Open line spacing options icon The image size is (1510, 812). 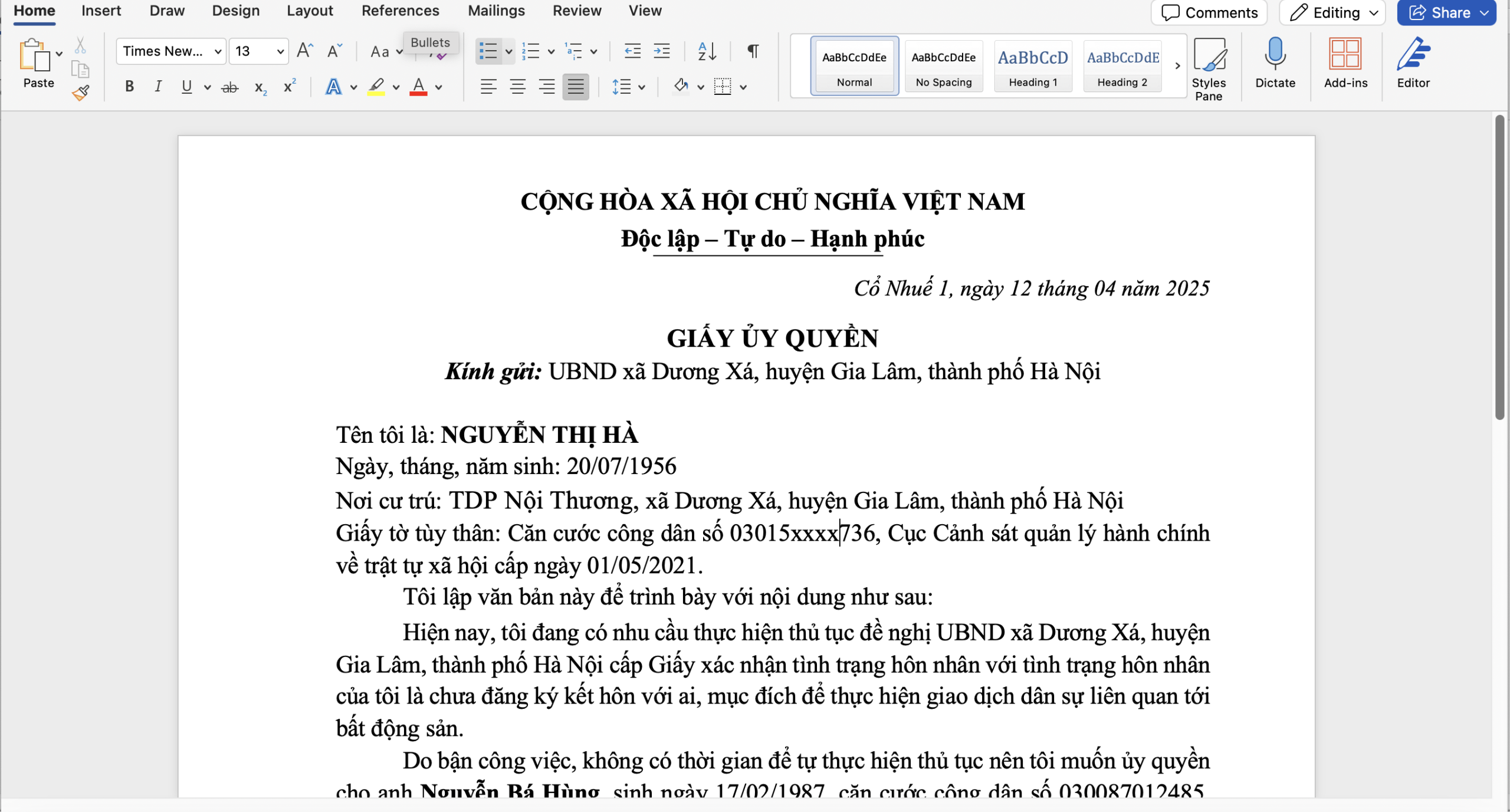[x=621, y=87]
